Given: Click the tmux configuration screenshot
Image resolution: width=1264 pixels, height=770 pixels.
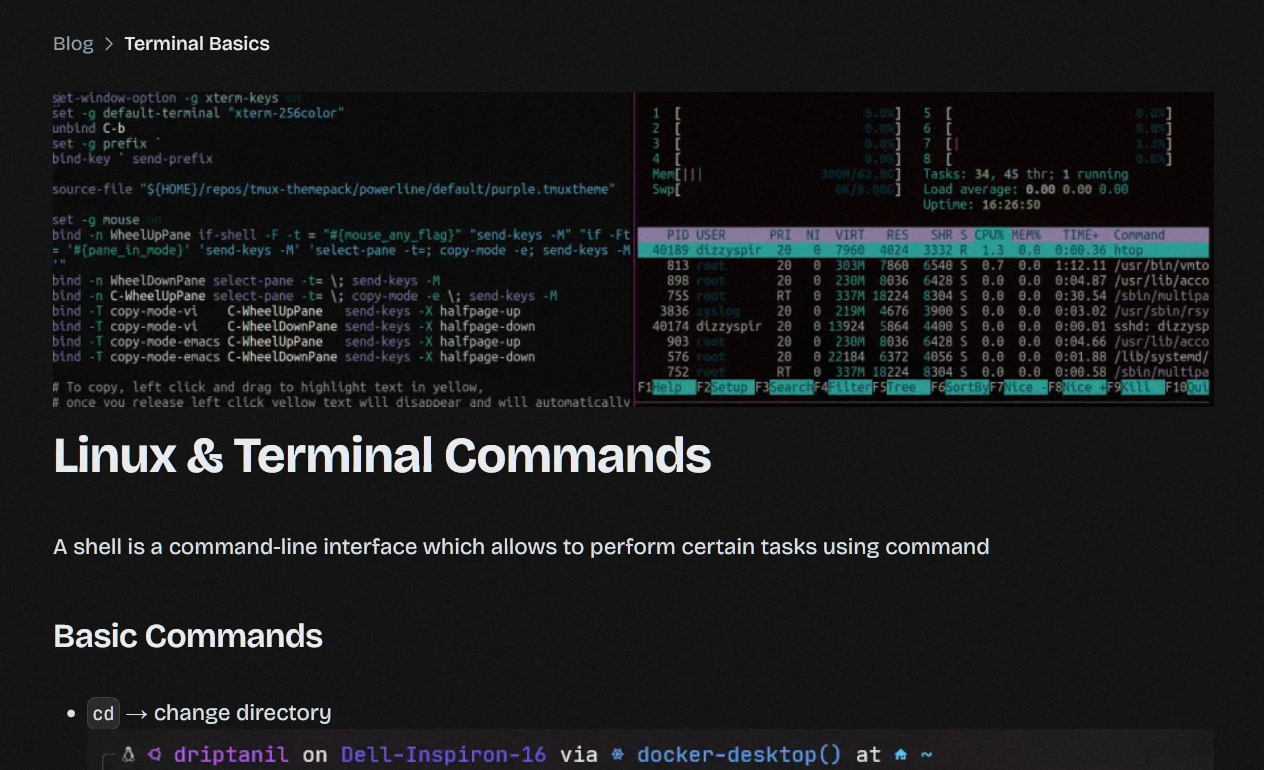Looking at the screenshot, I should point(340,248).
